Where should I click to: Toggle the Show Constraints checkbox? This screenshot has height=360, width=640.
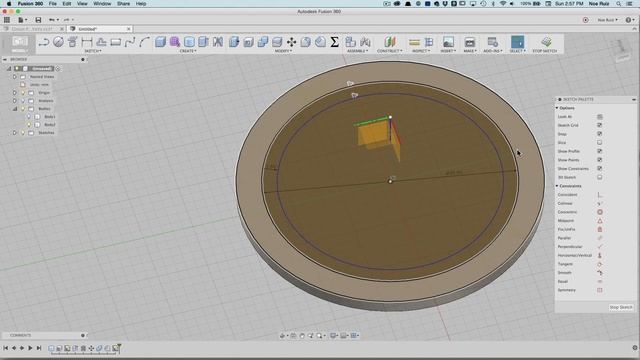pos(600,169)
